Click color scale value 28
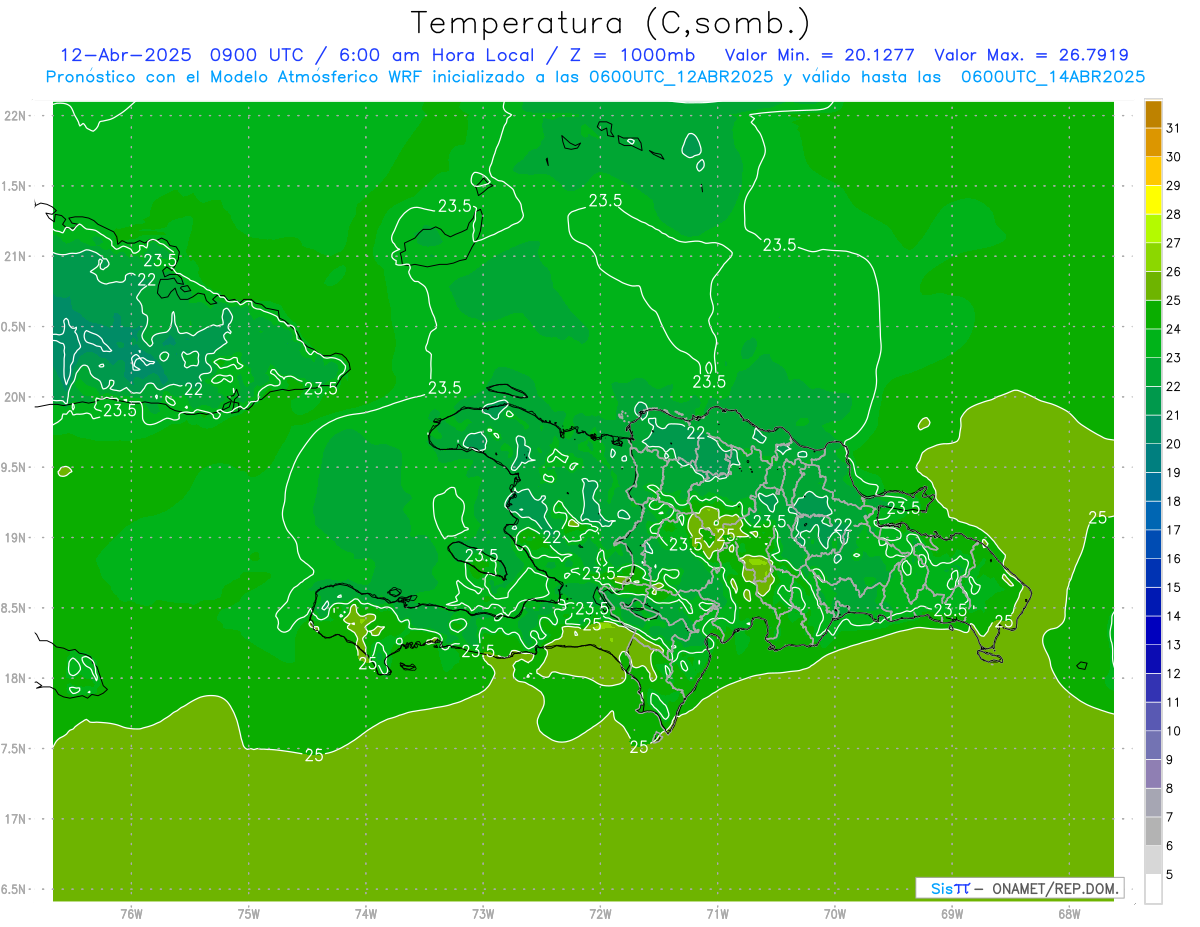 [1173, 214]
